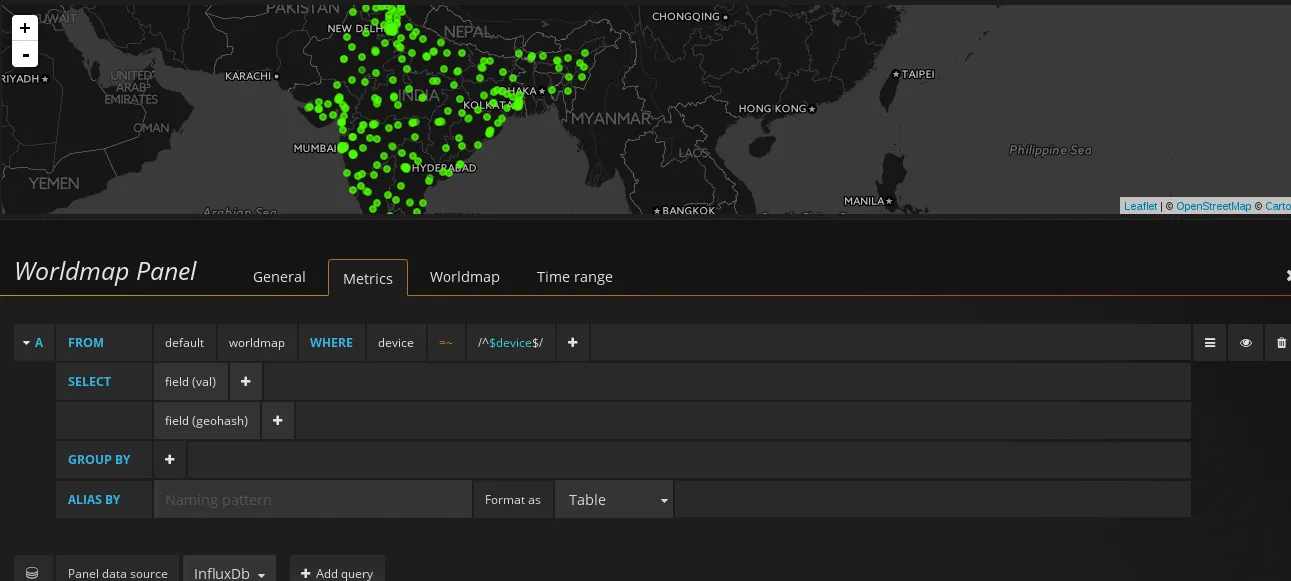Image resolution: width=1291 pixels, height=581 pixels.
Task: Add a GROUP BY clause
Action: pos(170,459)
